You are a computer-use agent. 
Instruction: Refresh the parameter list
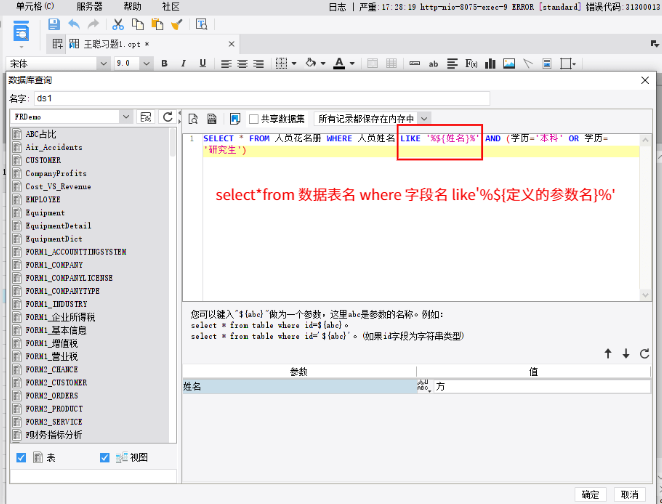coord(644,354)
